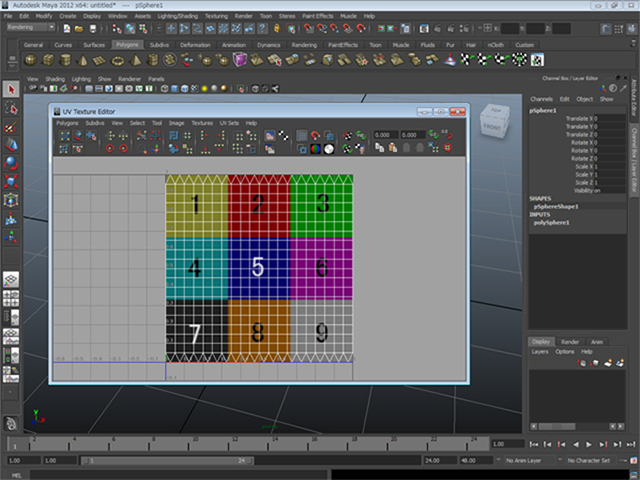
Task: Toggle smooth shade all in viewport toolbar
Action: pos(175,89)
